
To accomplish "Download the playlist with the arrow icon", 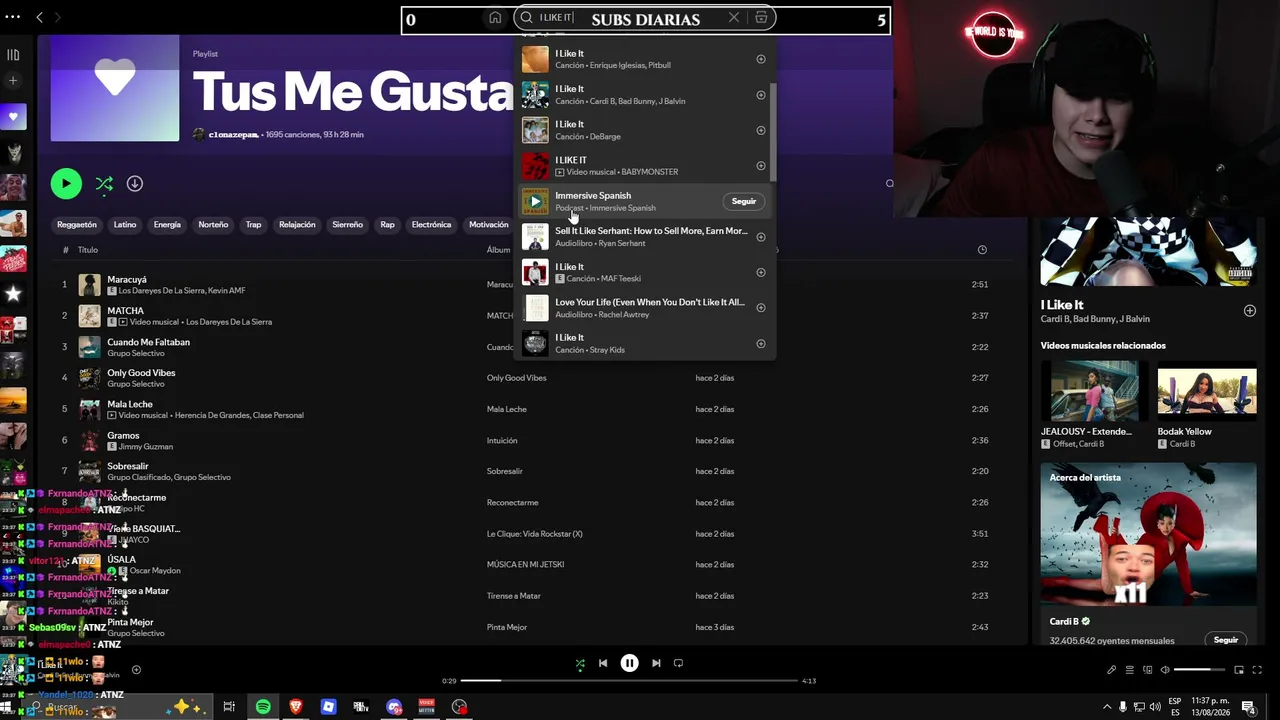I will [135, 184].
